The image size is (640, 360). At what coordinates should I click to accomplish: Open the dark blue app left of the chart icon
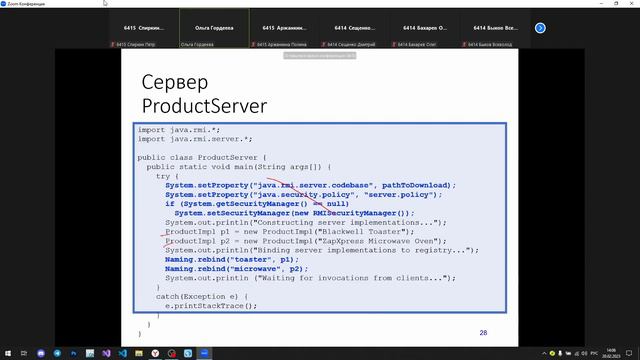click(73, 353)
